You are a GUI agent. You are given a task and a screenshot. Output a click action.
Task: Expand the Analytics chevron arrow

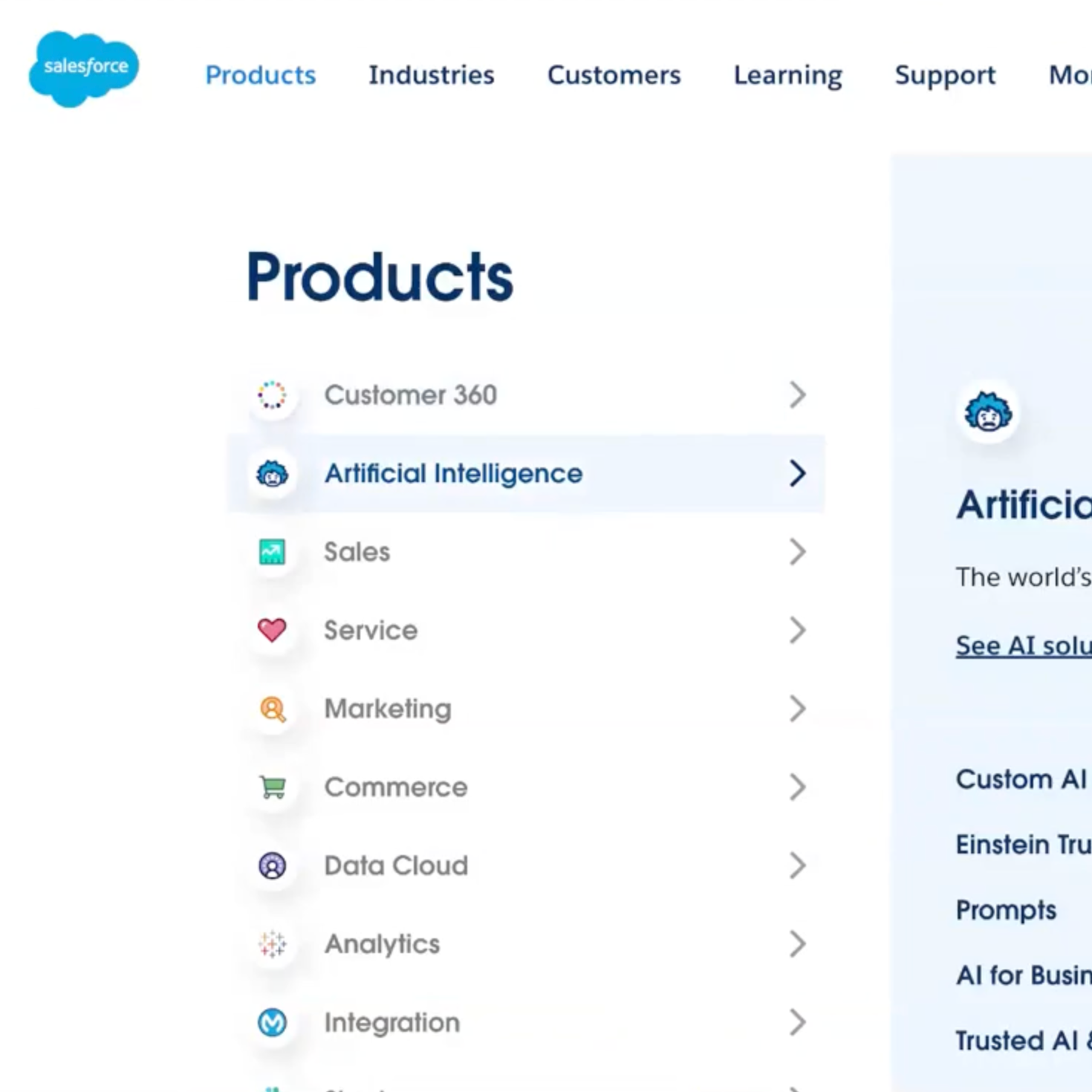coord(797,944)
